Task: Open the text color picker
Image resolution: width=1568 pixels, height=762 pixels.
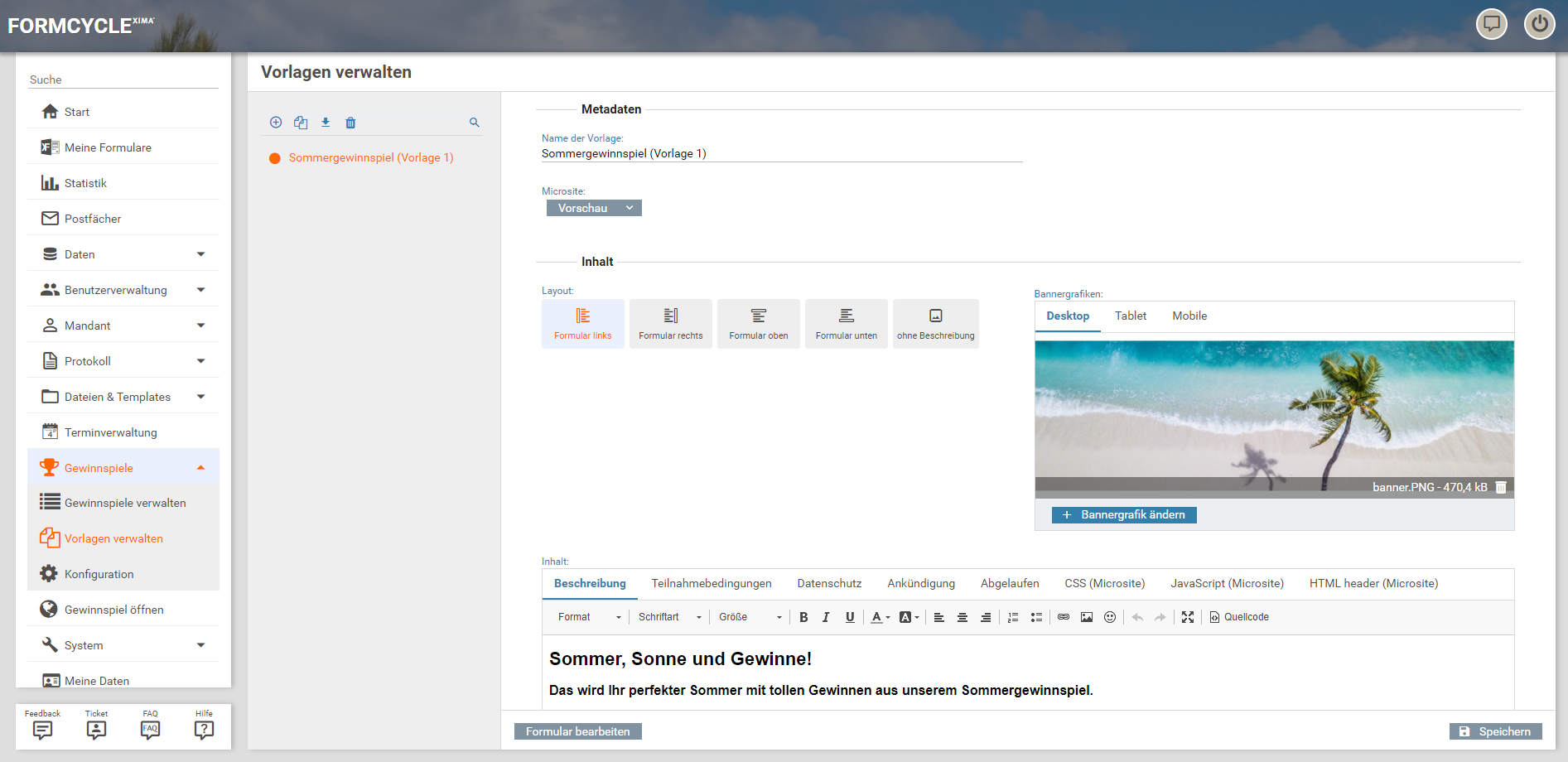Action: [x=880, y=617]
